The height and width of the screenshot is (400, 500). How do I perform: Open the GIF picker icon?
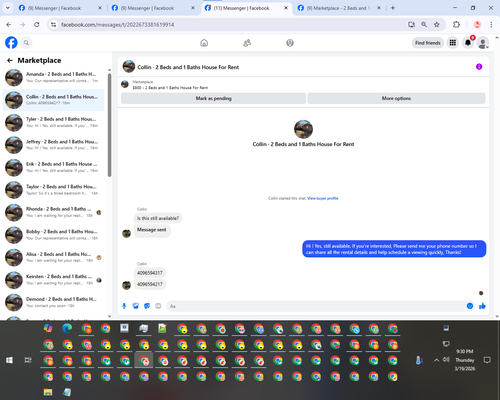tap(158, 306)
